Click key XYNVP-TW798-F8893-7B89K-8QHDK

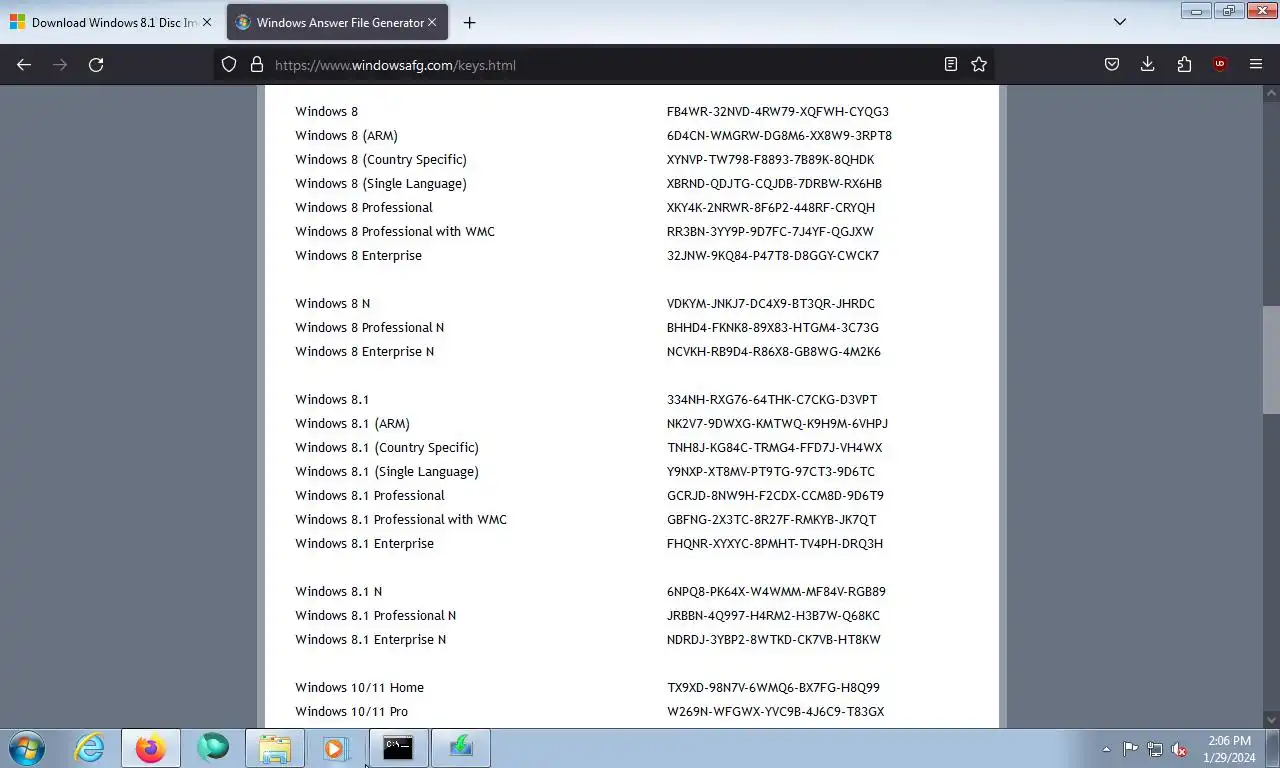[770, 159]
